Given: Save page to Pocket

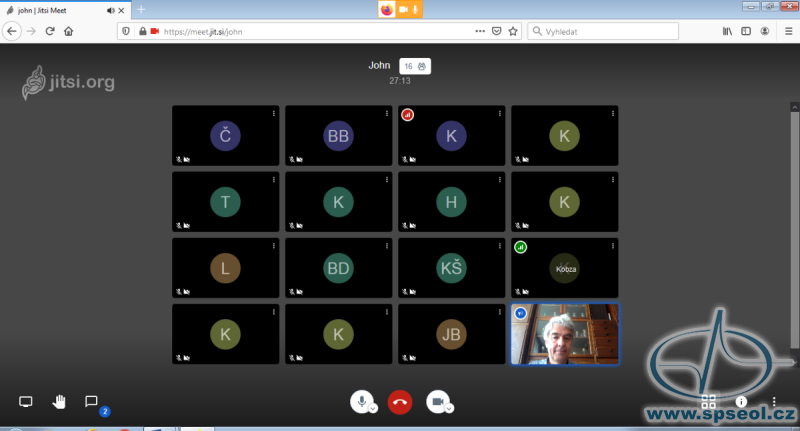Looking at the screenshot, I should [x=496, y=31].
